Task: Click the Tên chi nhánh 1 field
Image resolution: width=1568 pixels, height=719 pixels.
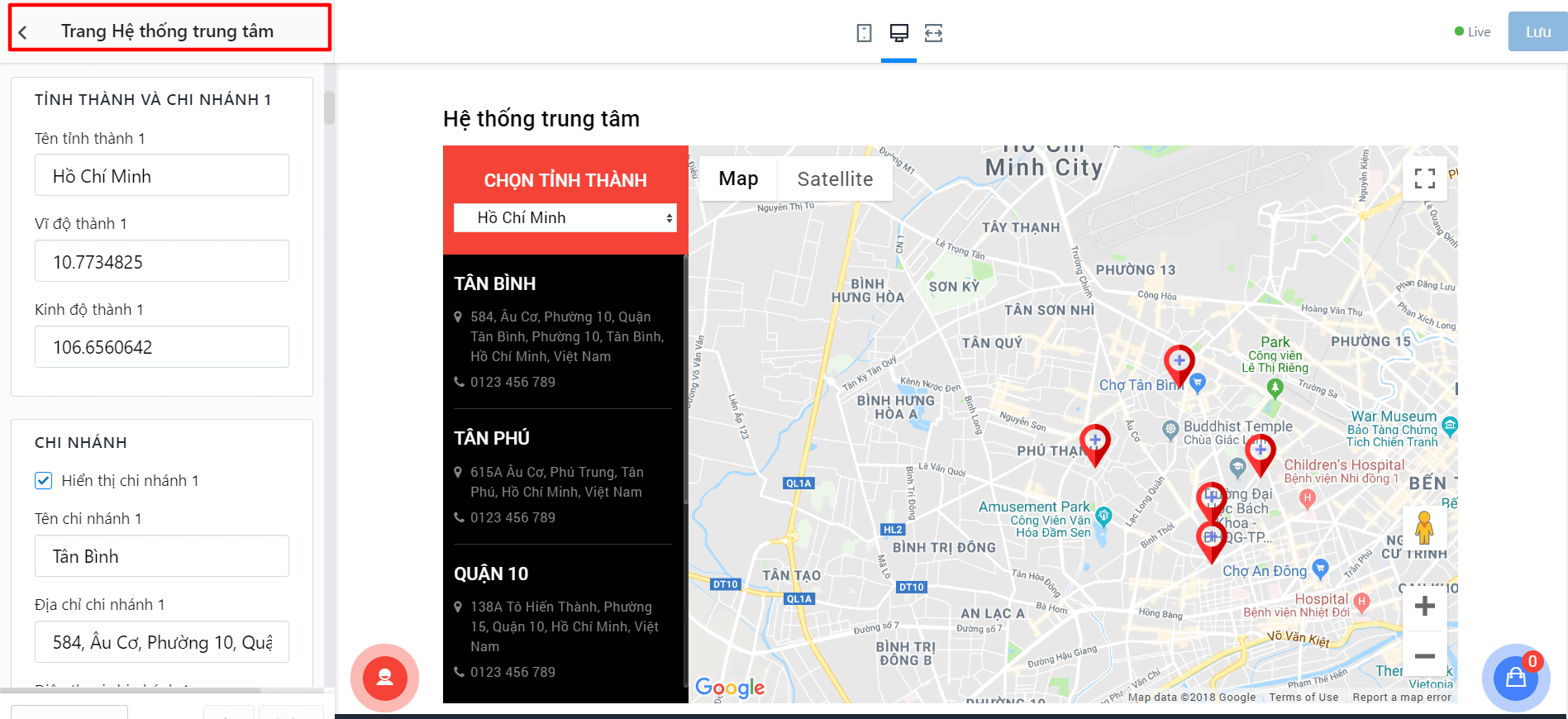Action: tap(162, 556)
